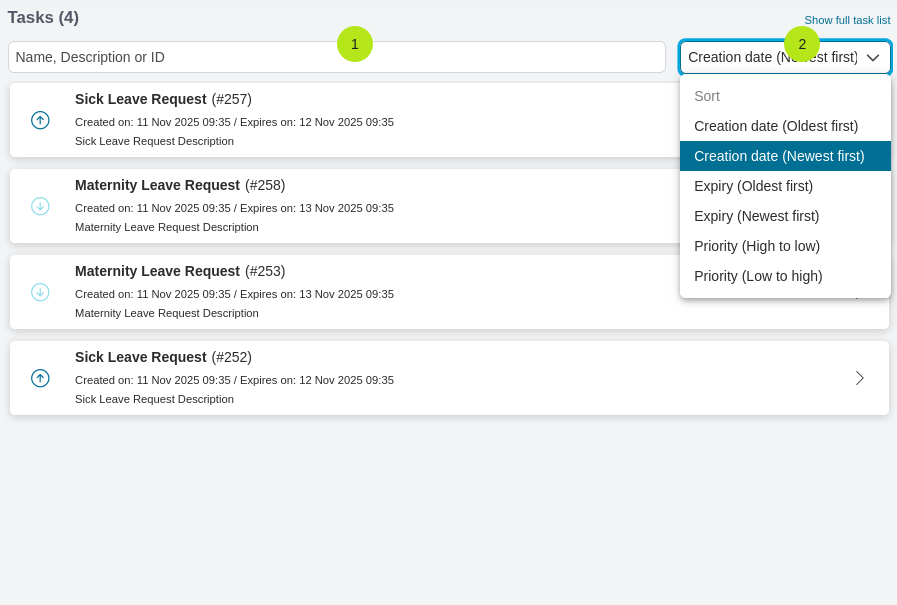Expand the Sick Leave Request #252 task details

447,378
